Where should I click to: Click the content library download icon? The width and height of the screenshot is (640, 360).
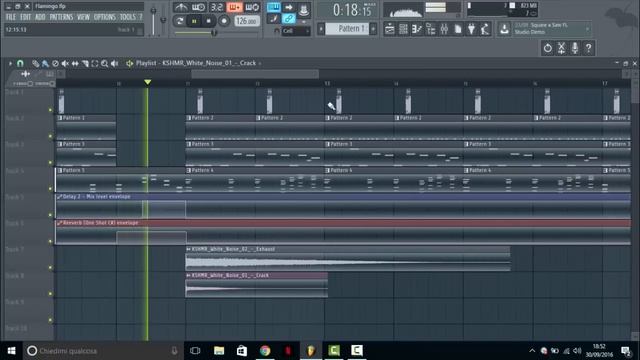coord(504,29)
